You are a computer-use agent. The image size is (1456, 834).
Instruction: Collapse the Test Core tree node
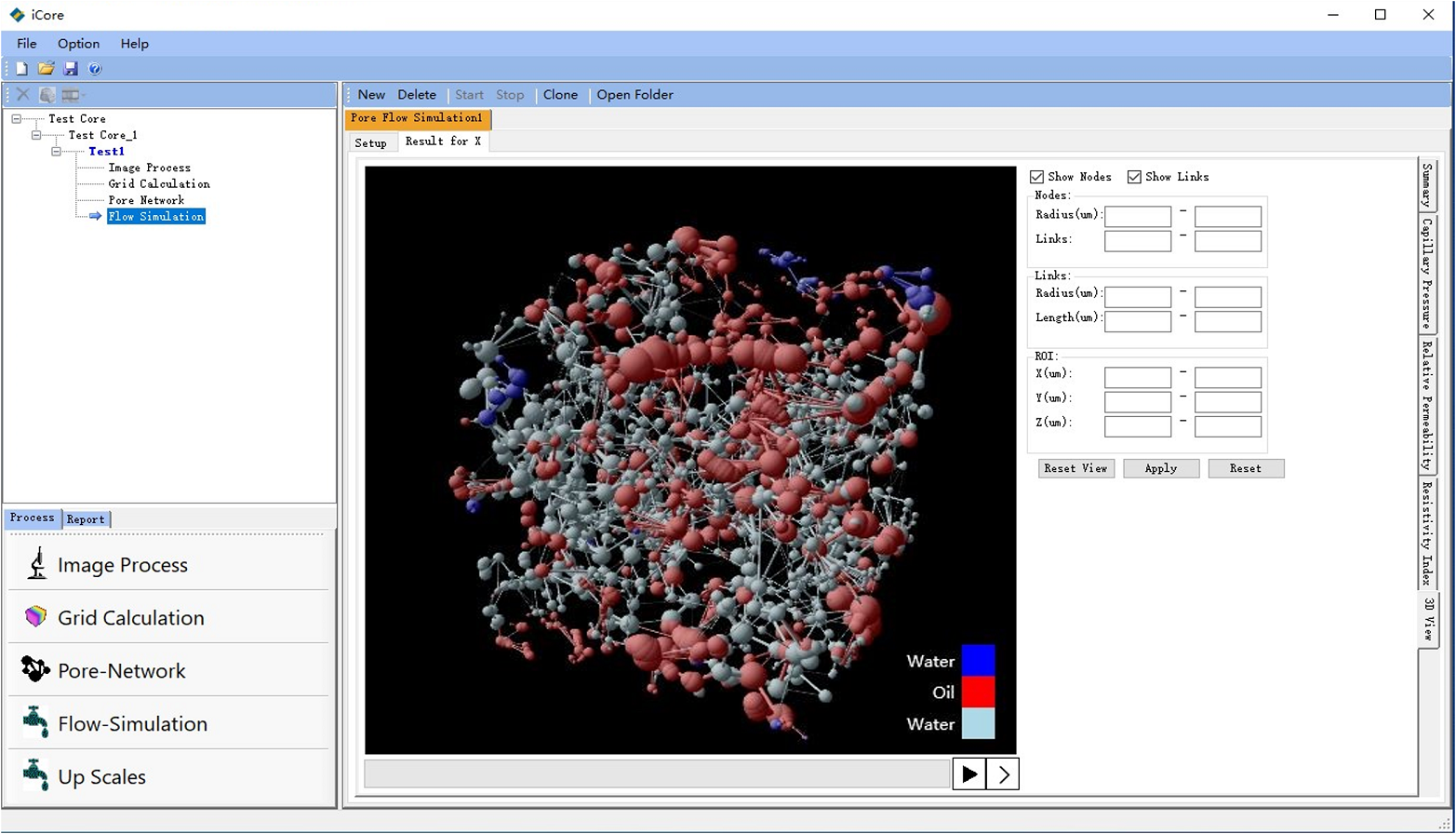click(x=16, y=119)
